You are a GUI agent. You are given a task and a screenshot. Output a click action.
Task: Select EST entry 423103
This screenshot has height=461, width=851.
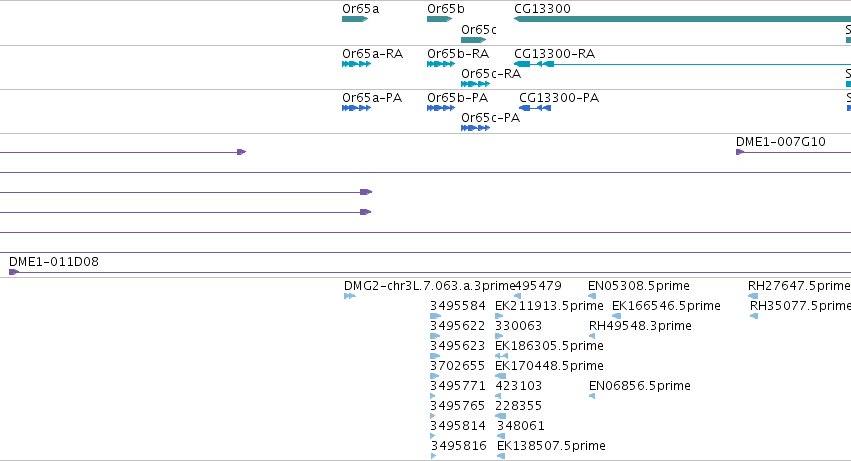point(498,396)
